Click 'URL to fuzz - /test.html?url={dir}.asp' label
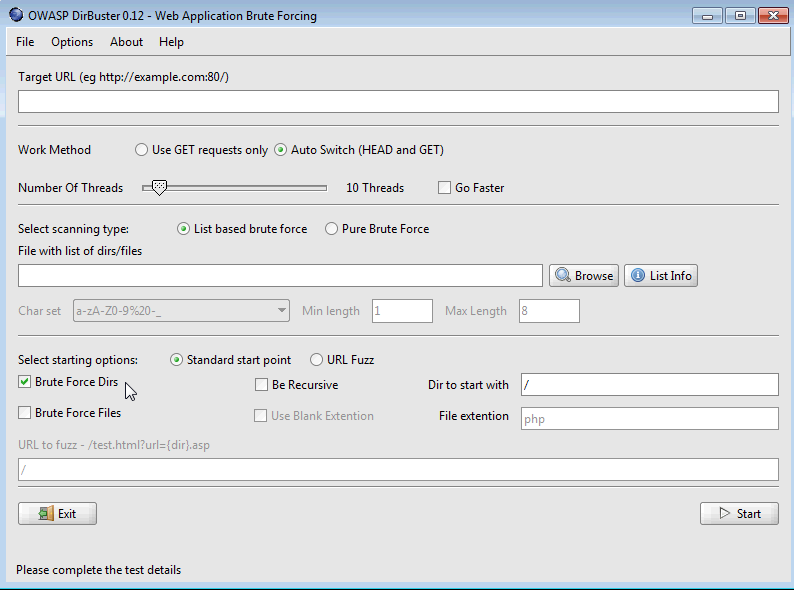 114,445
